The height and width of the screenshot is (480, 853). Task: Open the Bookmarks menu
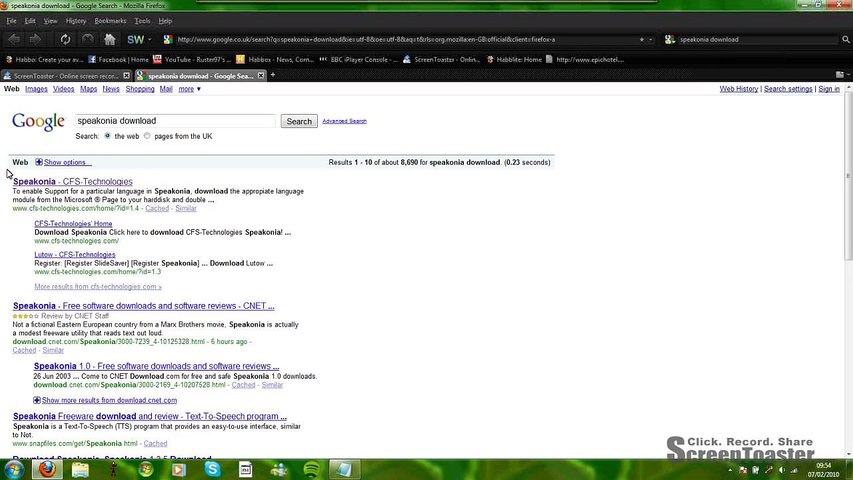(x=110, y=21)
